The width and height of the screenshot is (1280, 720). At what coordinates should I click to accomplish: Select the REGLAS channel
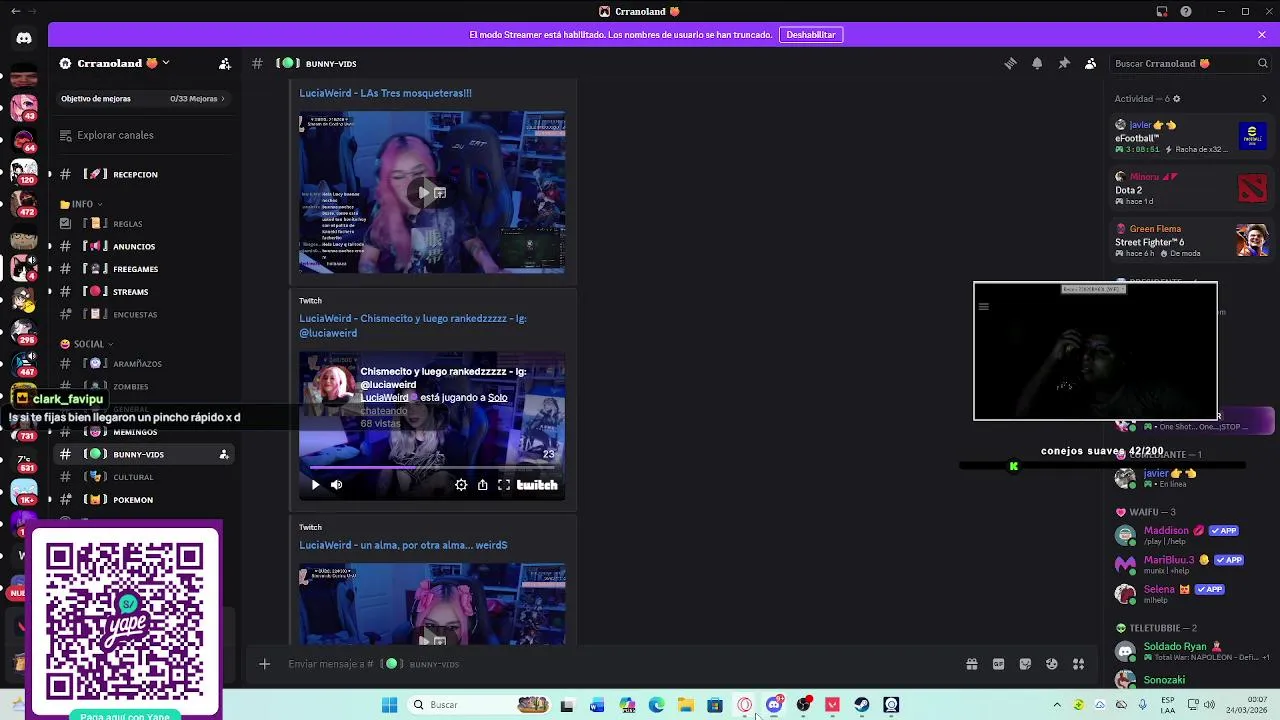pyautogui.click(x=145, y=224)
